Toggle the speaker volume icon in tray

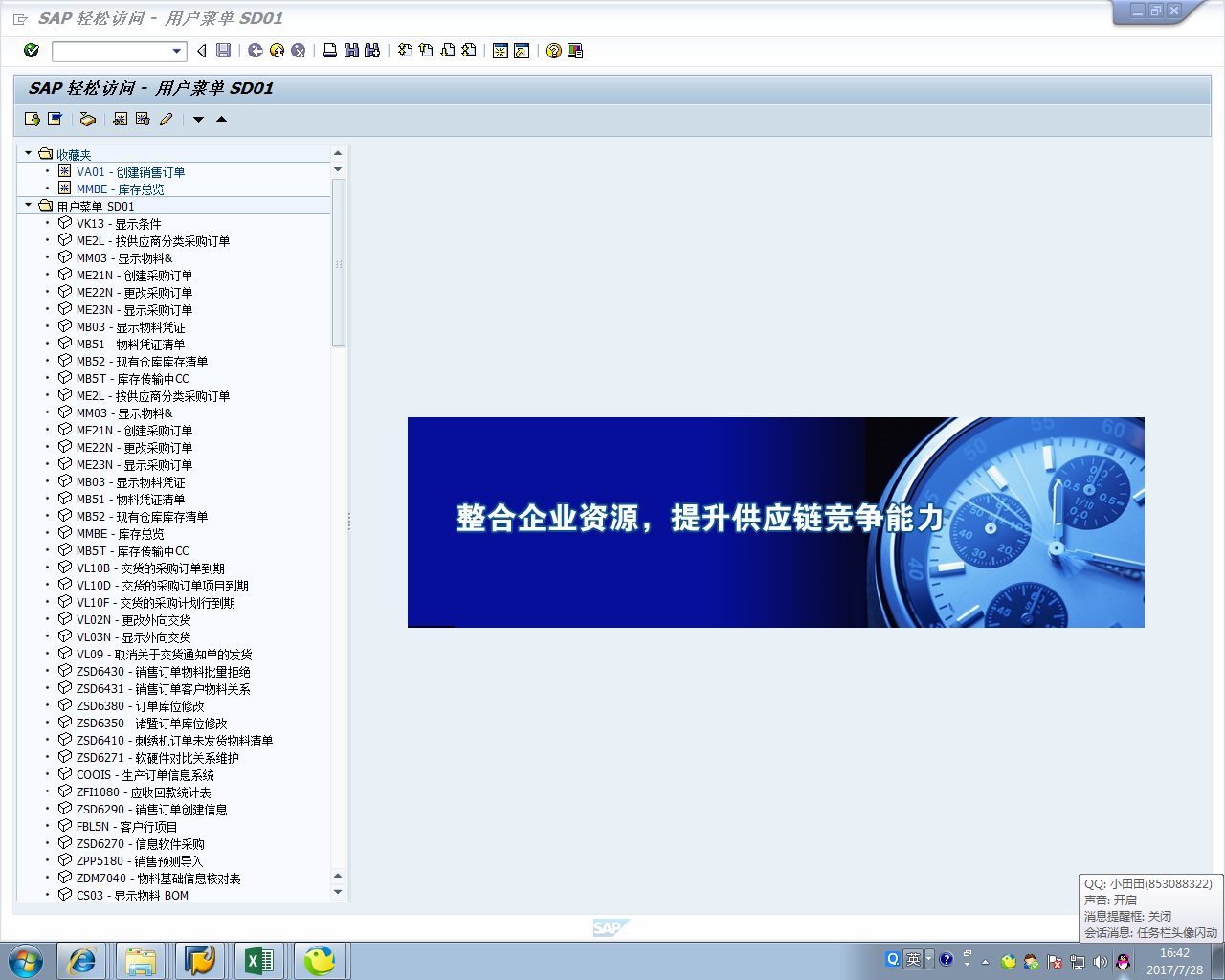tap(1100, 962)
